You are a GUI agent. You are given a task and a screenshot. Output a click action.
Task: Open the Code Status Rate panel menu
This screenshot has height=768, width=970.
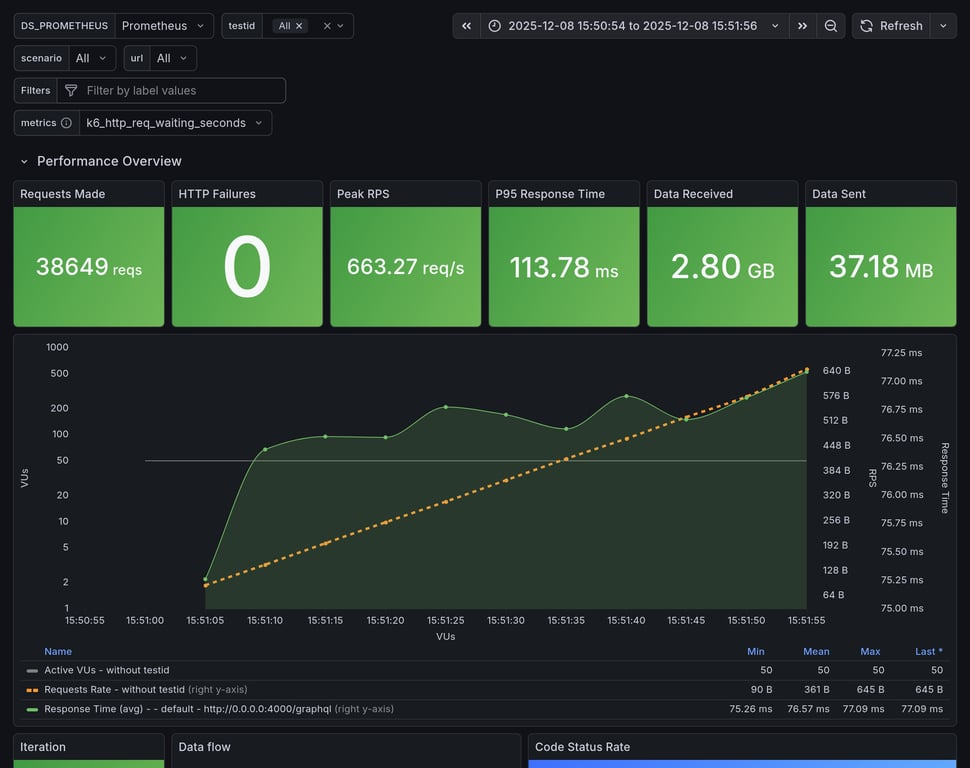(x=583, y=746)
